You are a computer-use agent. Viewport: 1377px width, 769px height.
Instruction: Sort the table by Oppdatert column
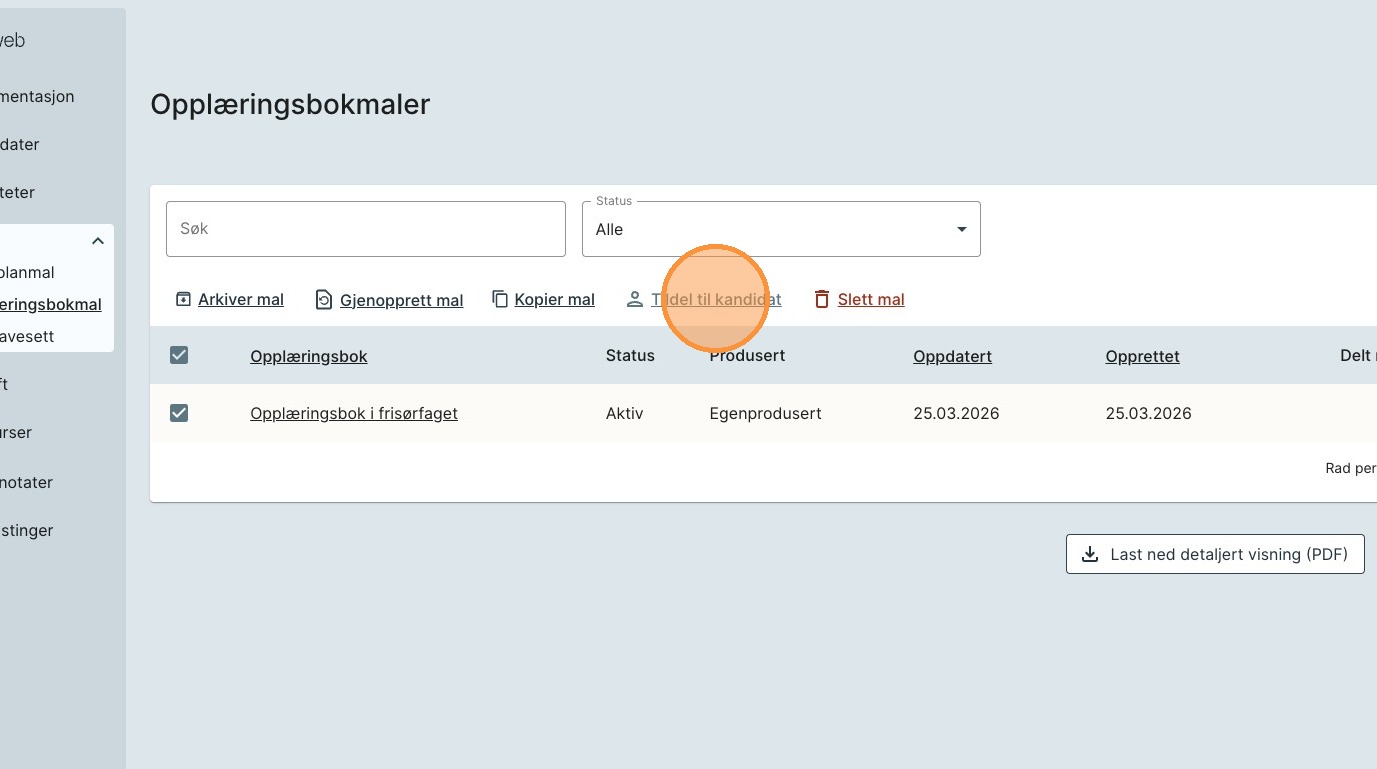point(952,356)
